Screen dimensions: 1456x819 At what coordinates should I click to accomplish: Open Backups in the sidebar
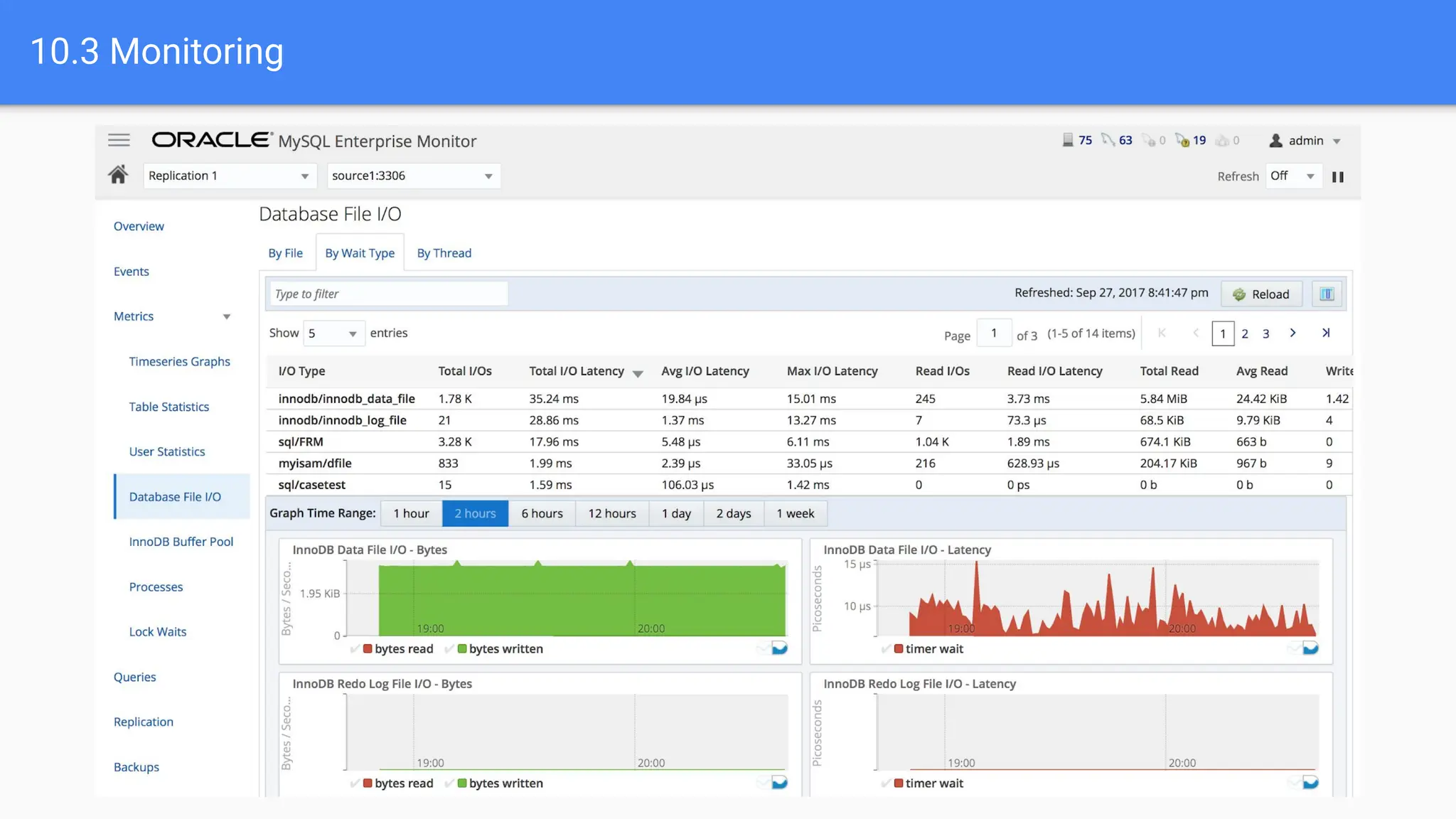[136, 767]
